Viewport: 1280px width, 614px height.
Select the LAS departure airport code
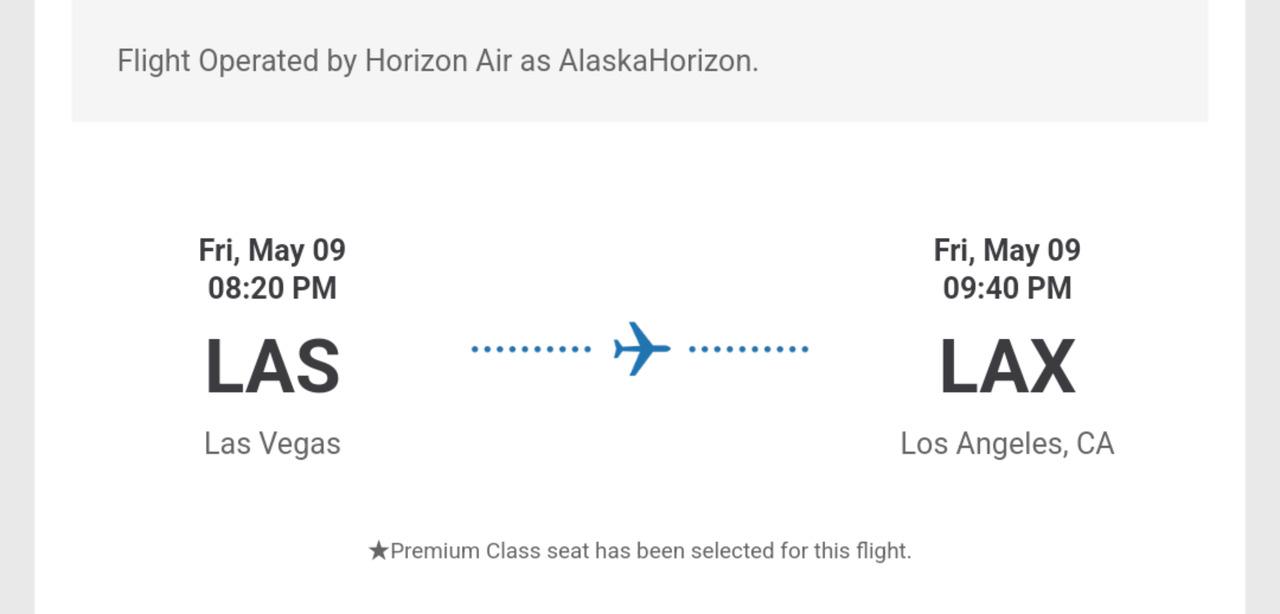click(272, 367)
